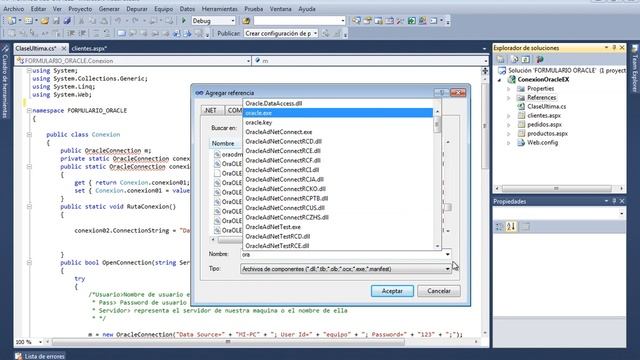Click the Alphabetical sort icon in Propiedades
This screenshot has height=360, width=640.
[511, 227]
